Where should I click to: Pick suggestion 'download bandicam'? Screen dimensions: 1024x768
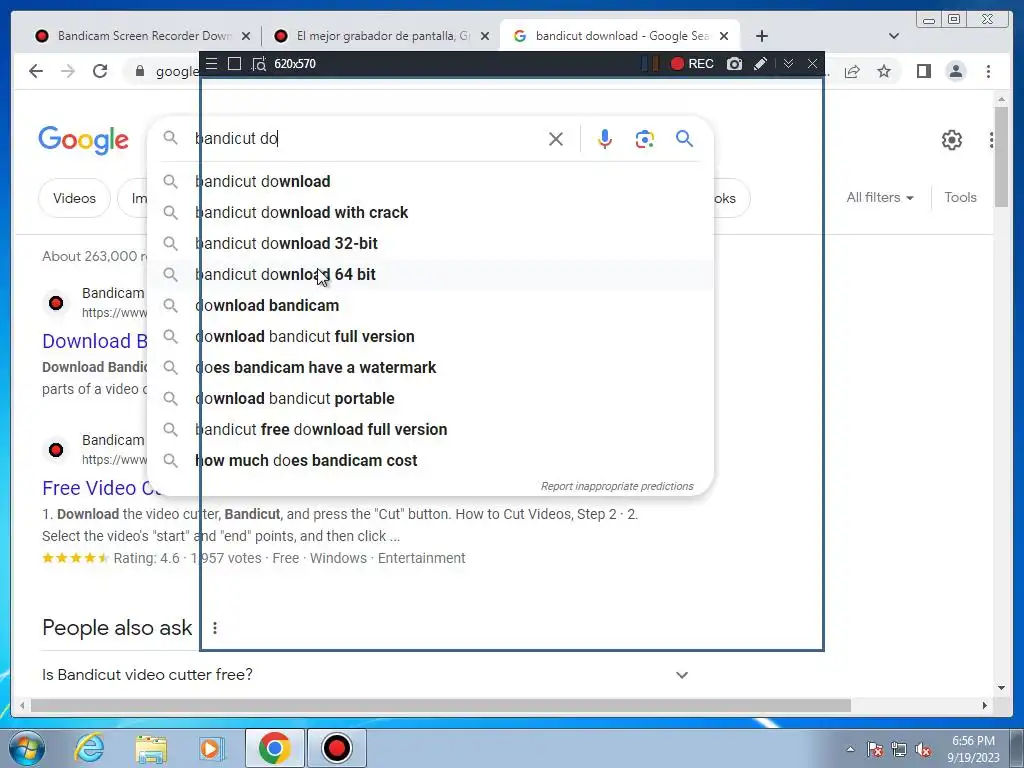click(x=431, y=306)
